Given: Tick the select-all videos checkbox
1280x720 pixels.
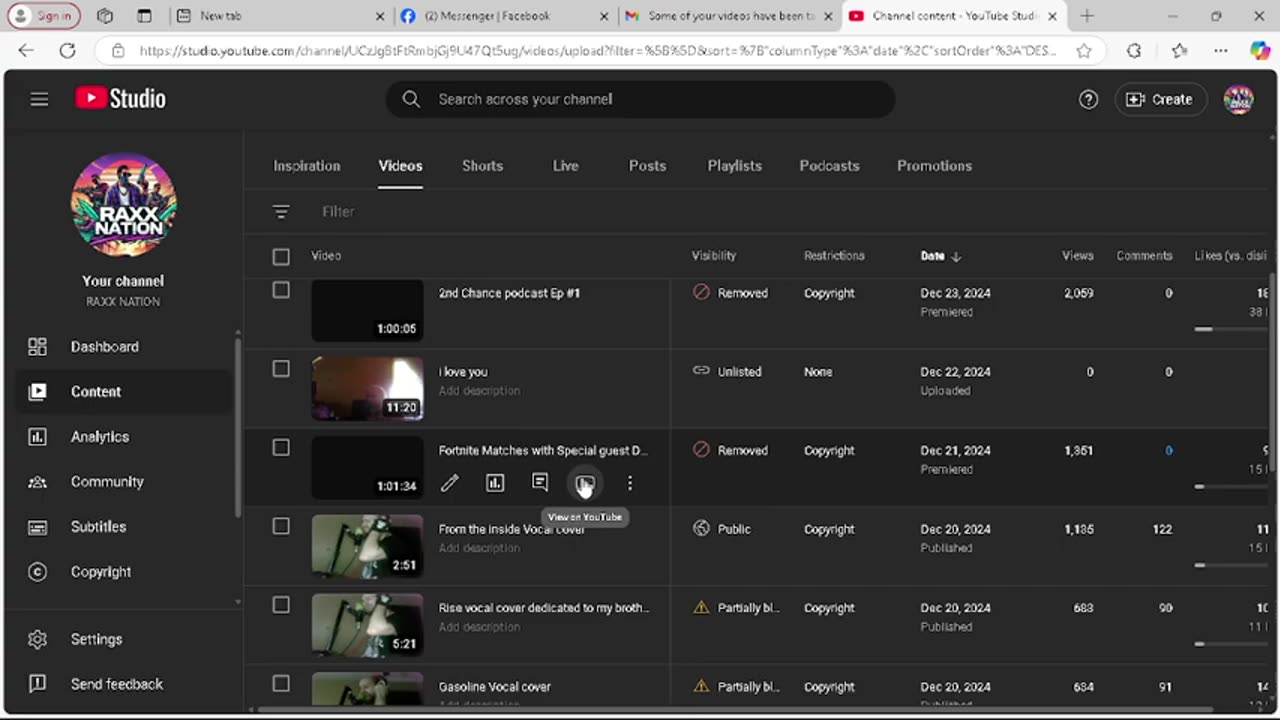Looking at the screenshot, I should 281,257.
